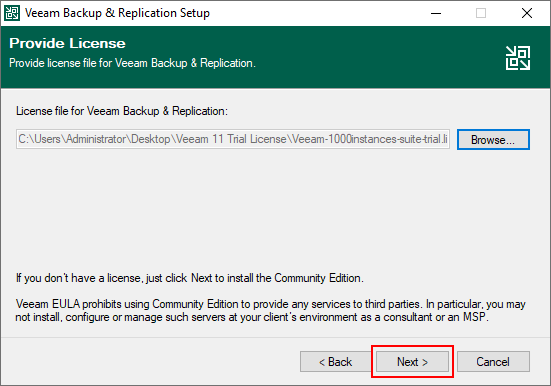Screen dimensions: 551x386
Task: Click the Veeam-1000instances-suite-trial filename in the path
Action: [x=369, y=139]
